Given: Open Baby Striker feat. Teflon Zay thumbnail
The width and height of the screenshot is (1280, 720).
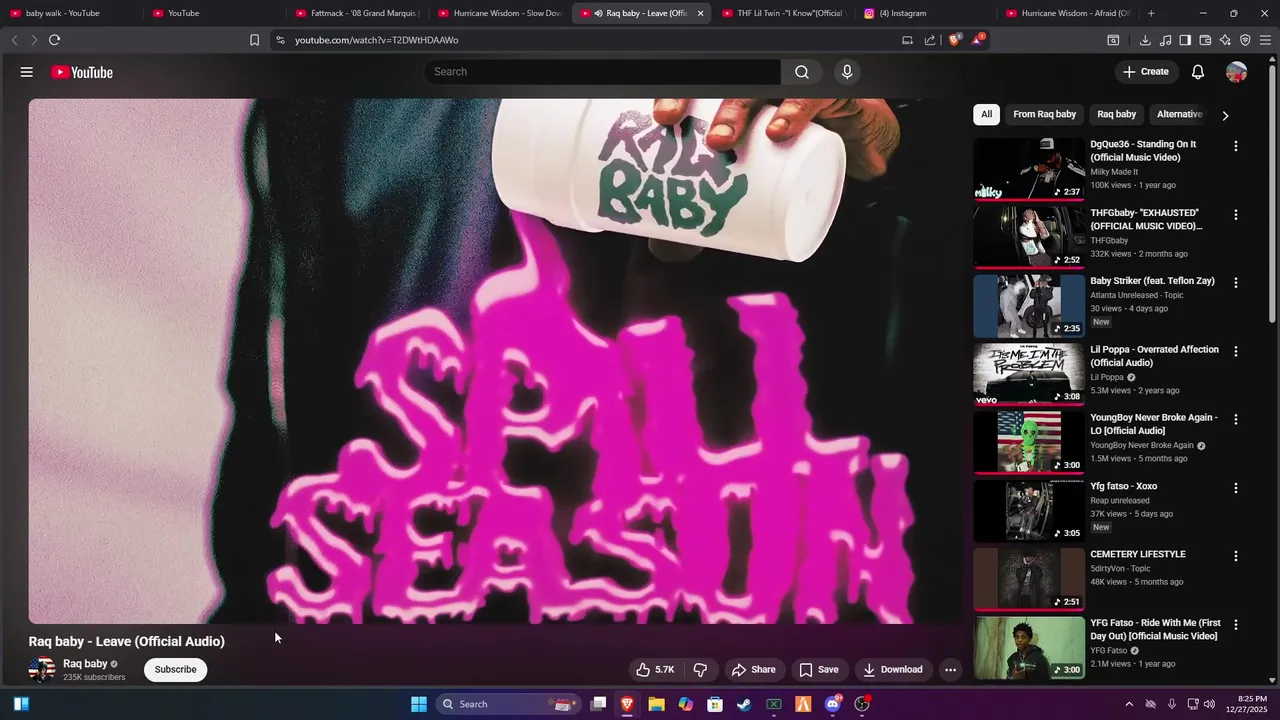Looking at the screenshot, I should tap(1029, 305).
